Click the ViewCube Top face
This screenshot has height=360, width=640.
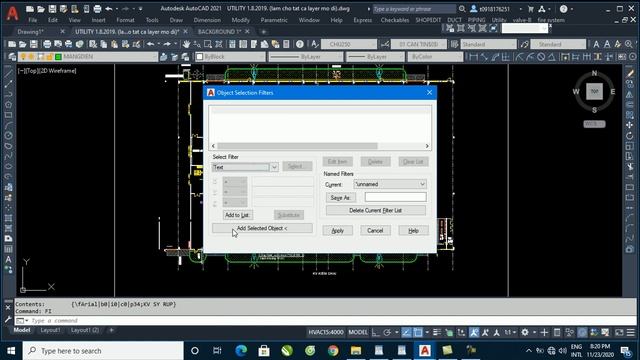[594, 91]
